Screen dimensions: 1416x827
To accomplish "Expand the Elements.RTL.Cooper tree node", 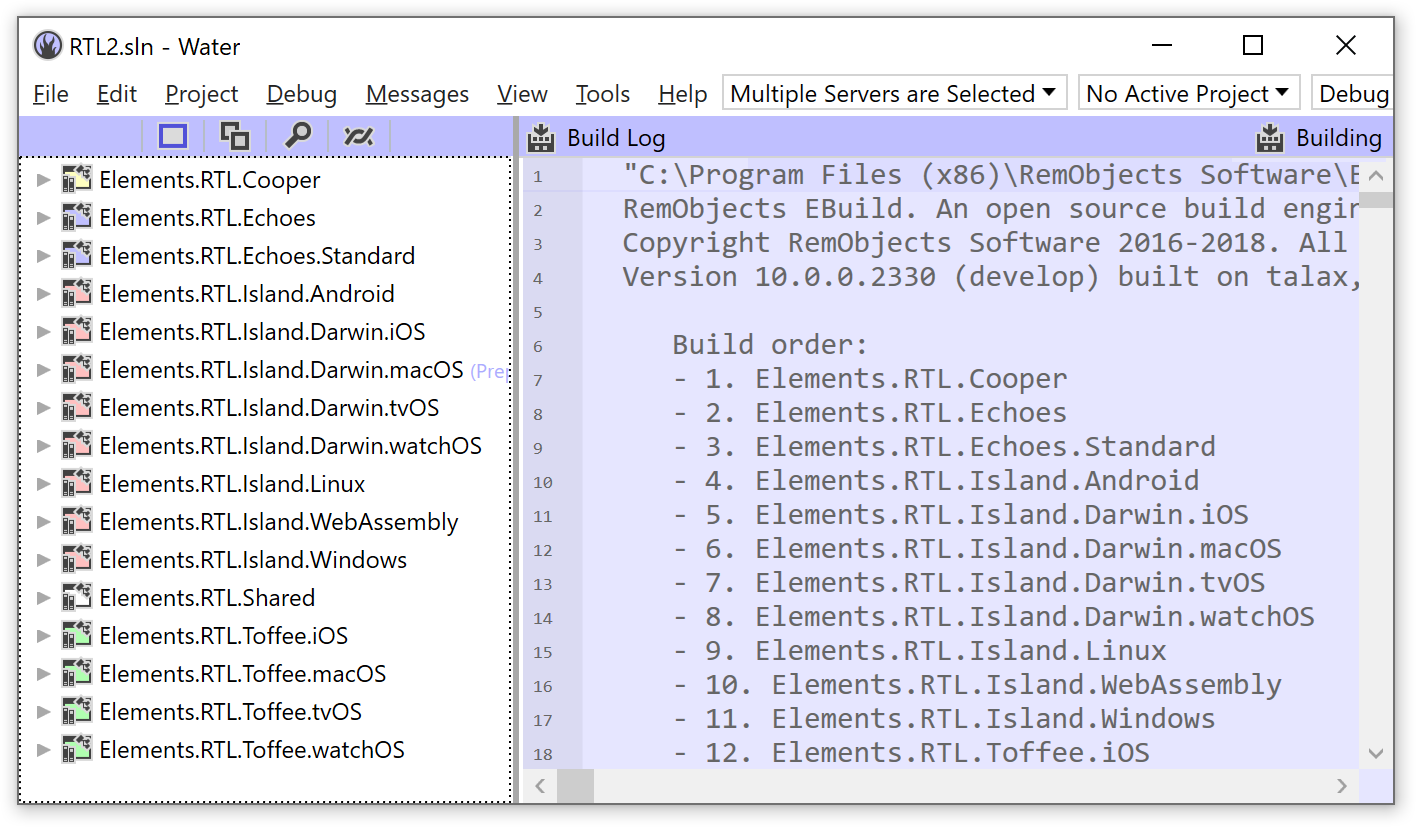I will click(x=43, y=180).
